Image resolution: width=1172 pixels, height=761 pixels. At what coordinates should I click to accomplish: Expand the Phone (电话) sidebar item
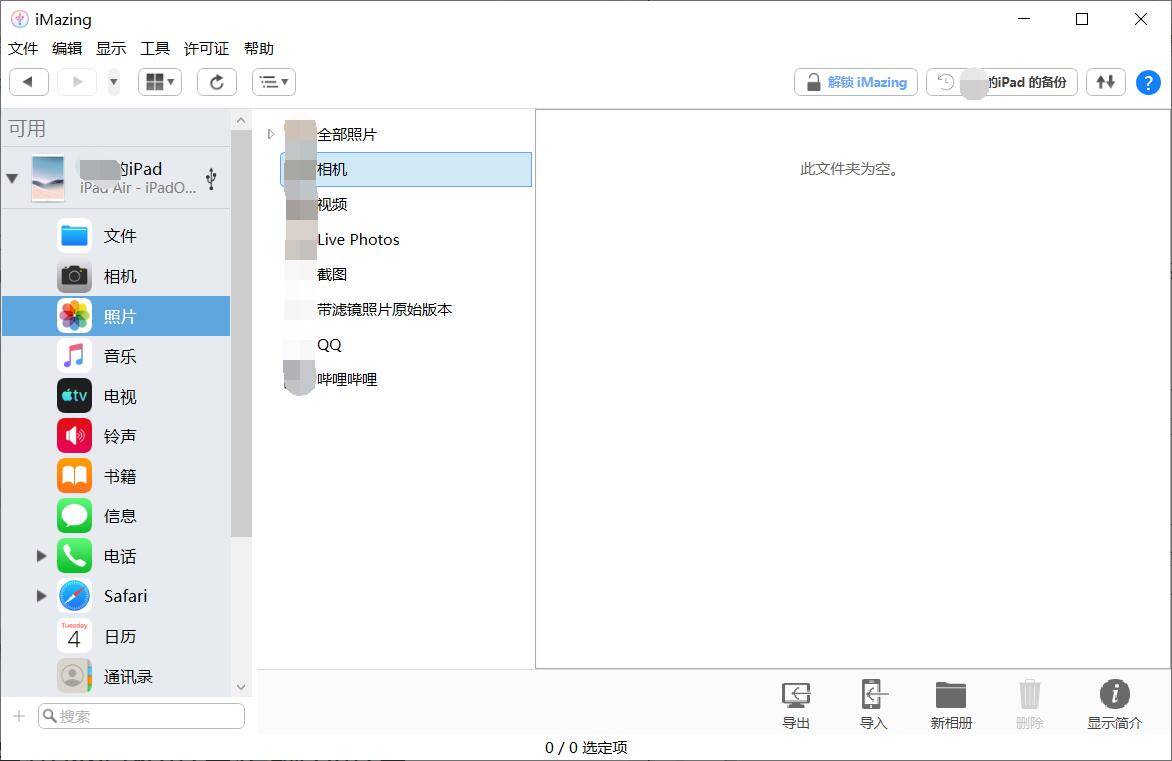41,556
